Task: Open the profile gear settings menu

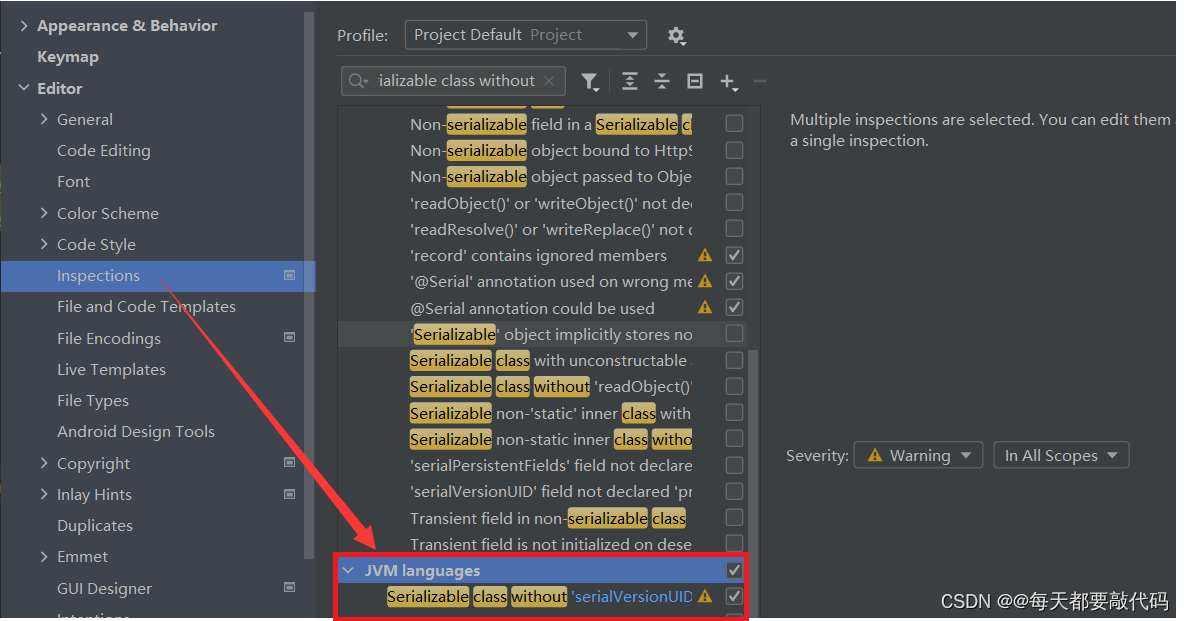Action: (x=676, y=36)
